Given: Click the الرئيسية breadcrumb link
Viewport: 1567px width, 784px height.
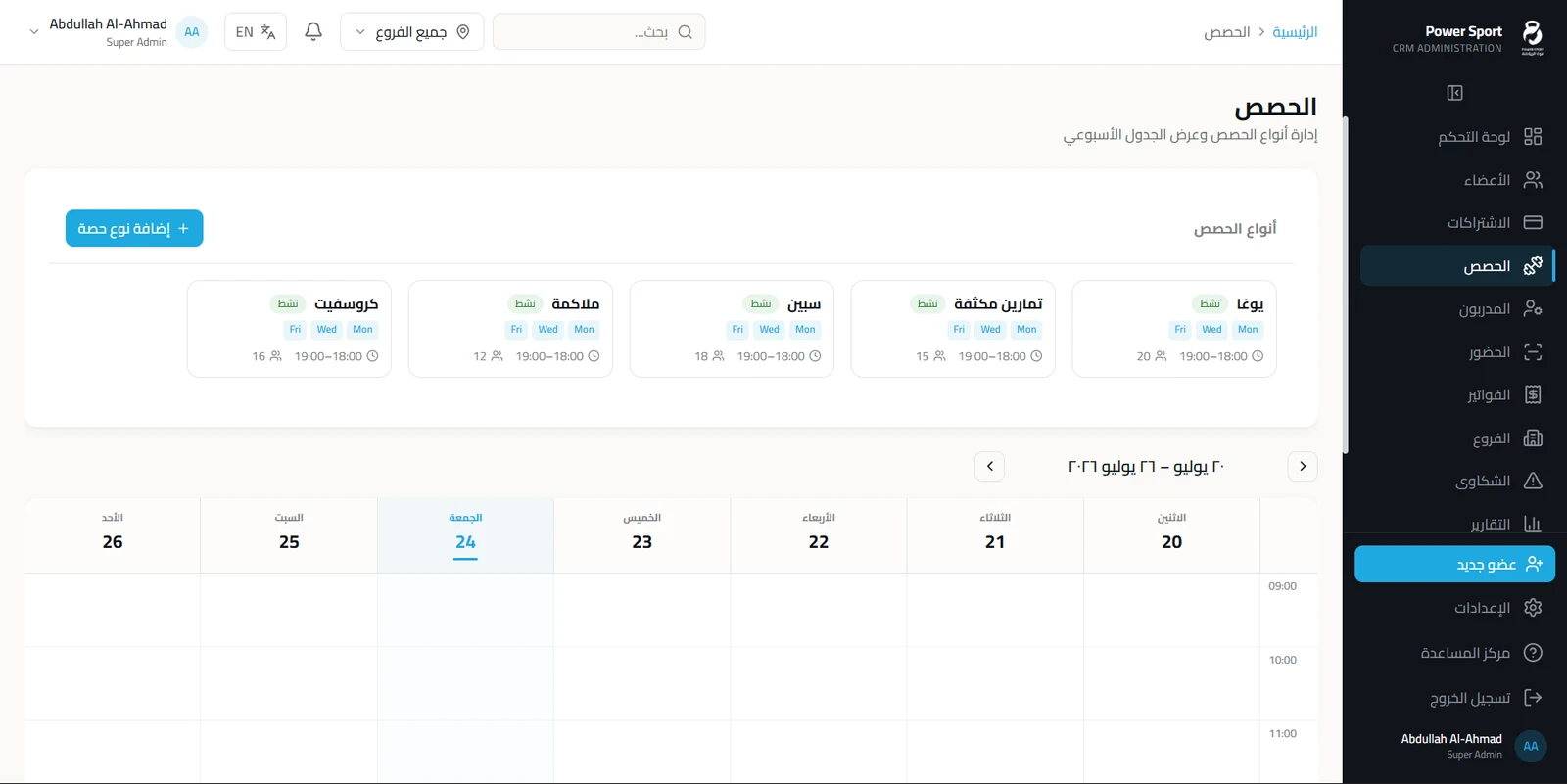Looking at the screenshot, I should click(x=1295, y=32).
